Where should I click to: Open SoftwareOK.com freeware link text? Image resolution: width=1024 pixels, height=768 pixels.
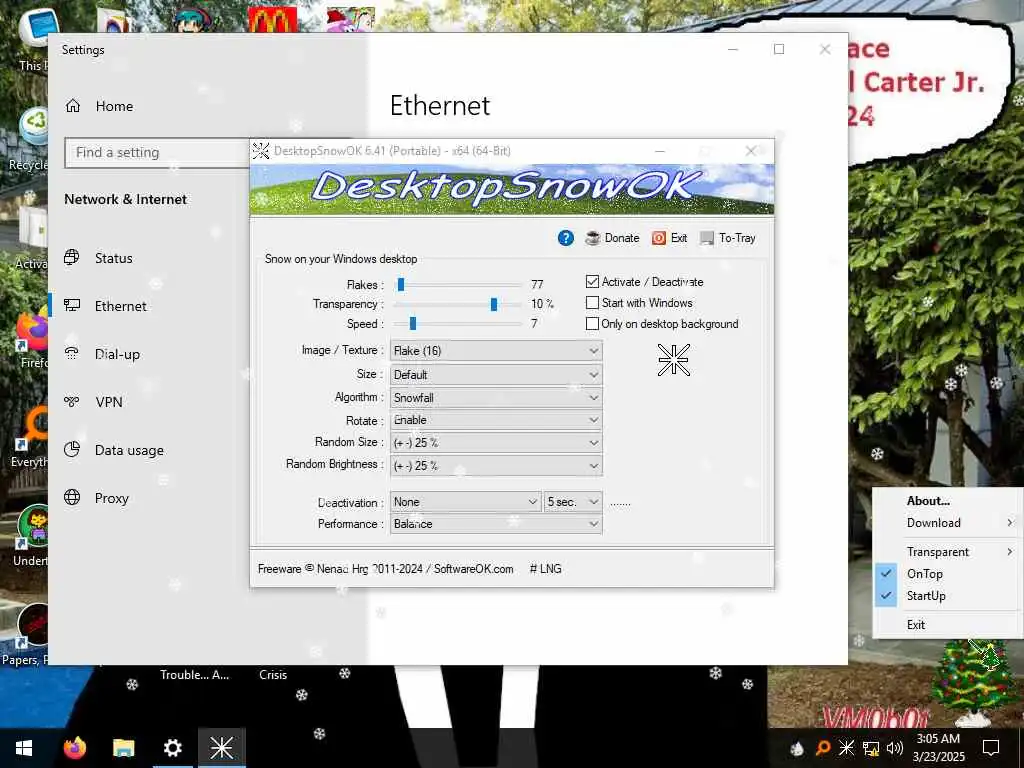pyautogui.click(x=473, y=569)
